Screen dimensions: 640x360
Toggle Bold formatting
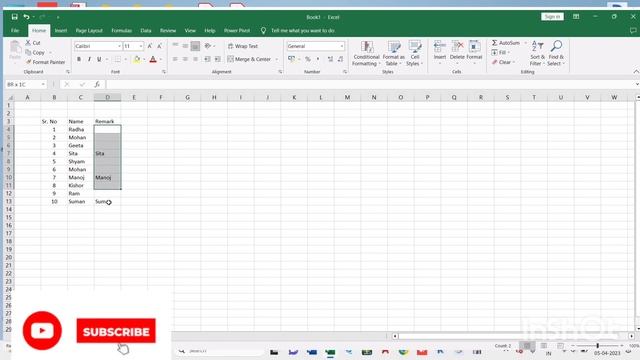tap(79, 59)
